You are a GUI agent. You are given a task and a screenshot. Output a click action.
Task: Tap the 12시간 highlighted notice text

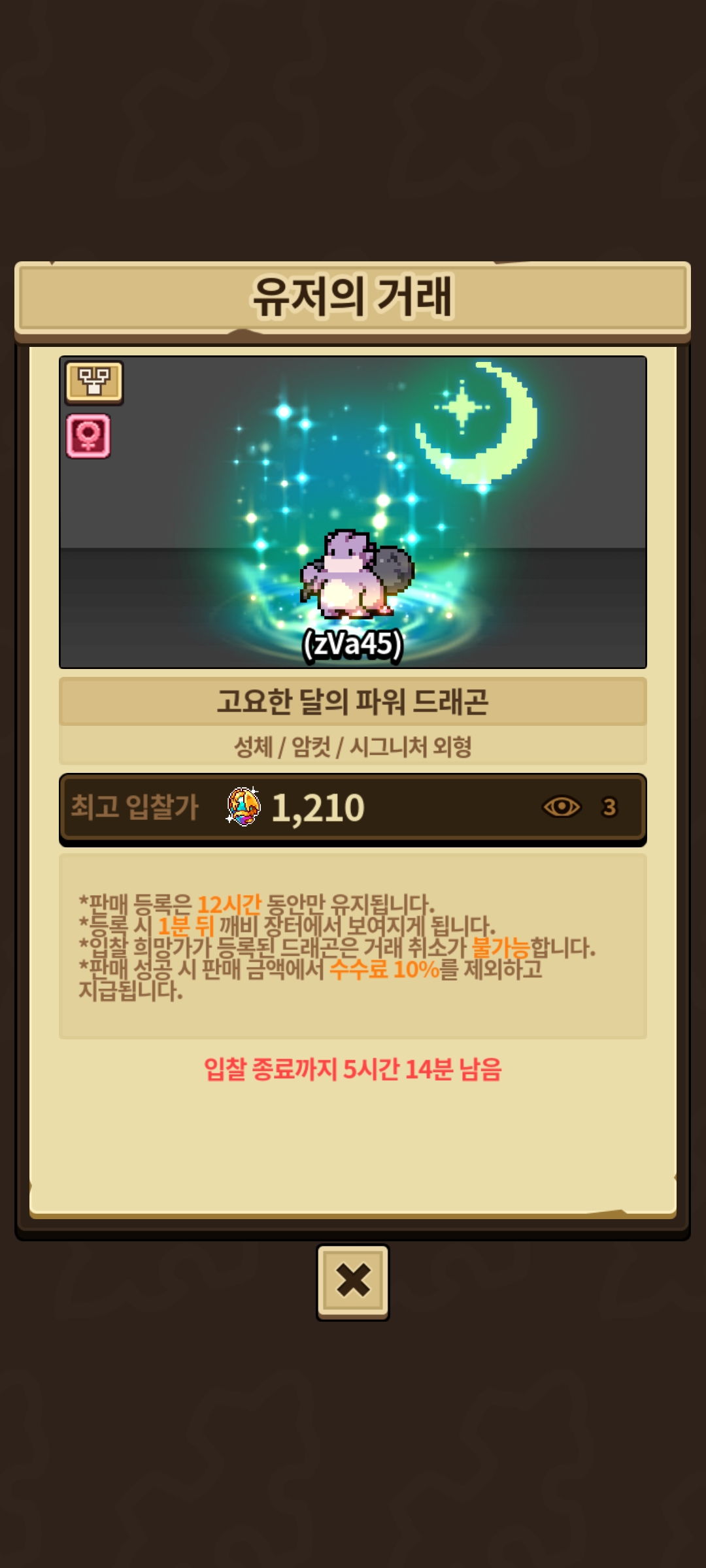(229, 904)
